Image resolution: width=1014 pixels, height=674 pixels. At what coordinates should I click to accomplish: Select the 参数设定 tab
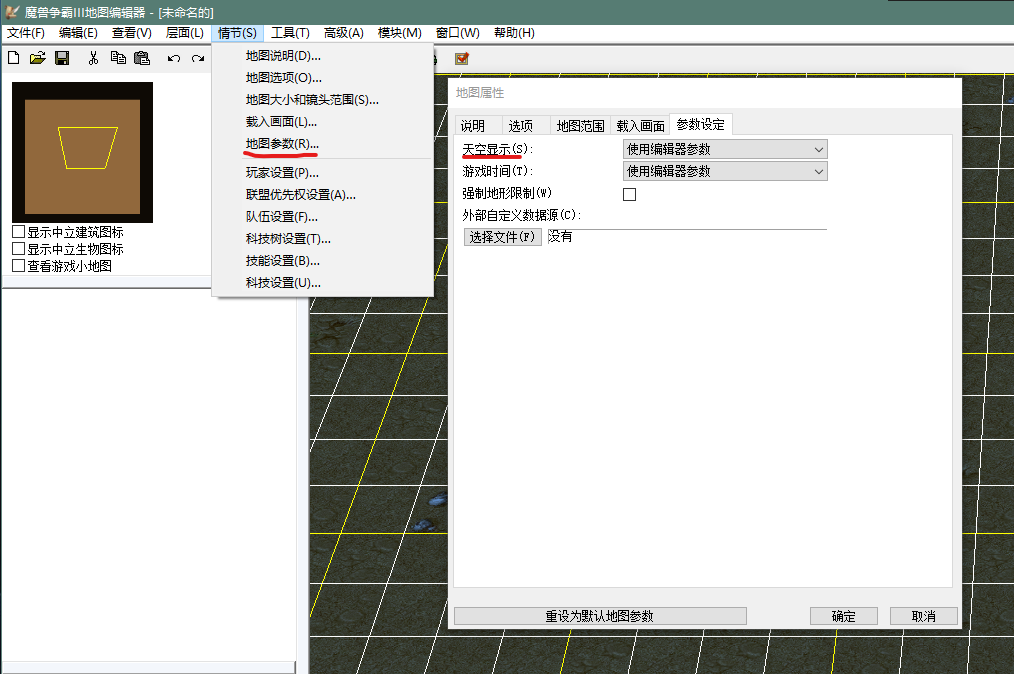701,124
